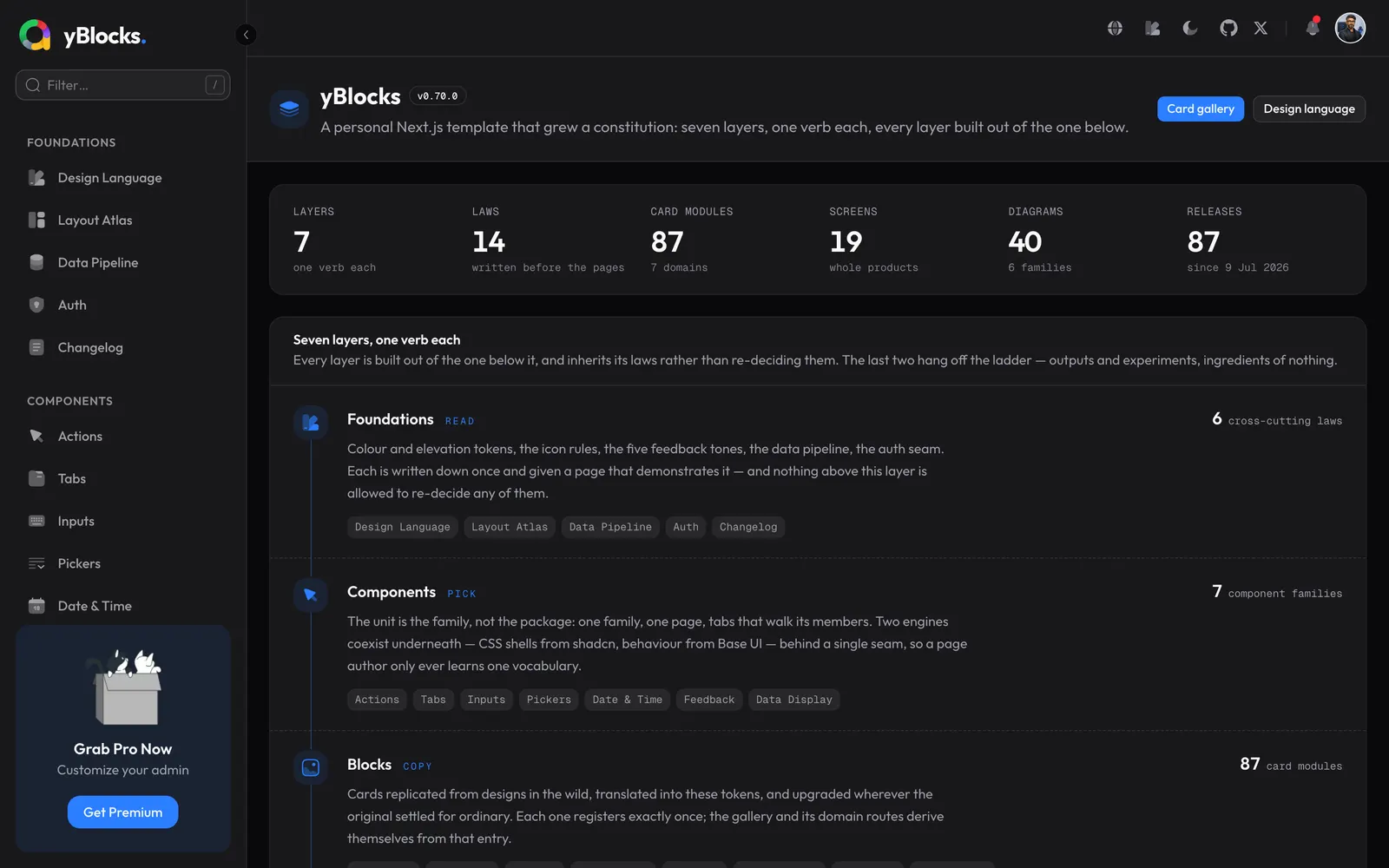Click the Feedback chip
Image resolution: width=1389 pixels, height=868 pixels.
[x=709, y=700]
